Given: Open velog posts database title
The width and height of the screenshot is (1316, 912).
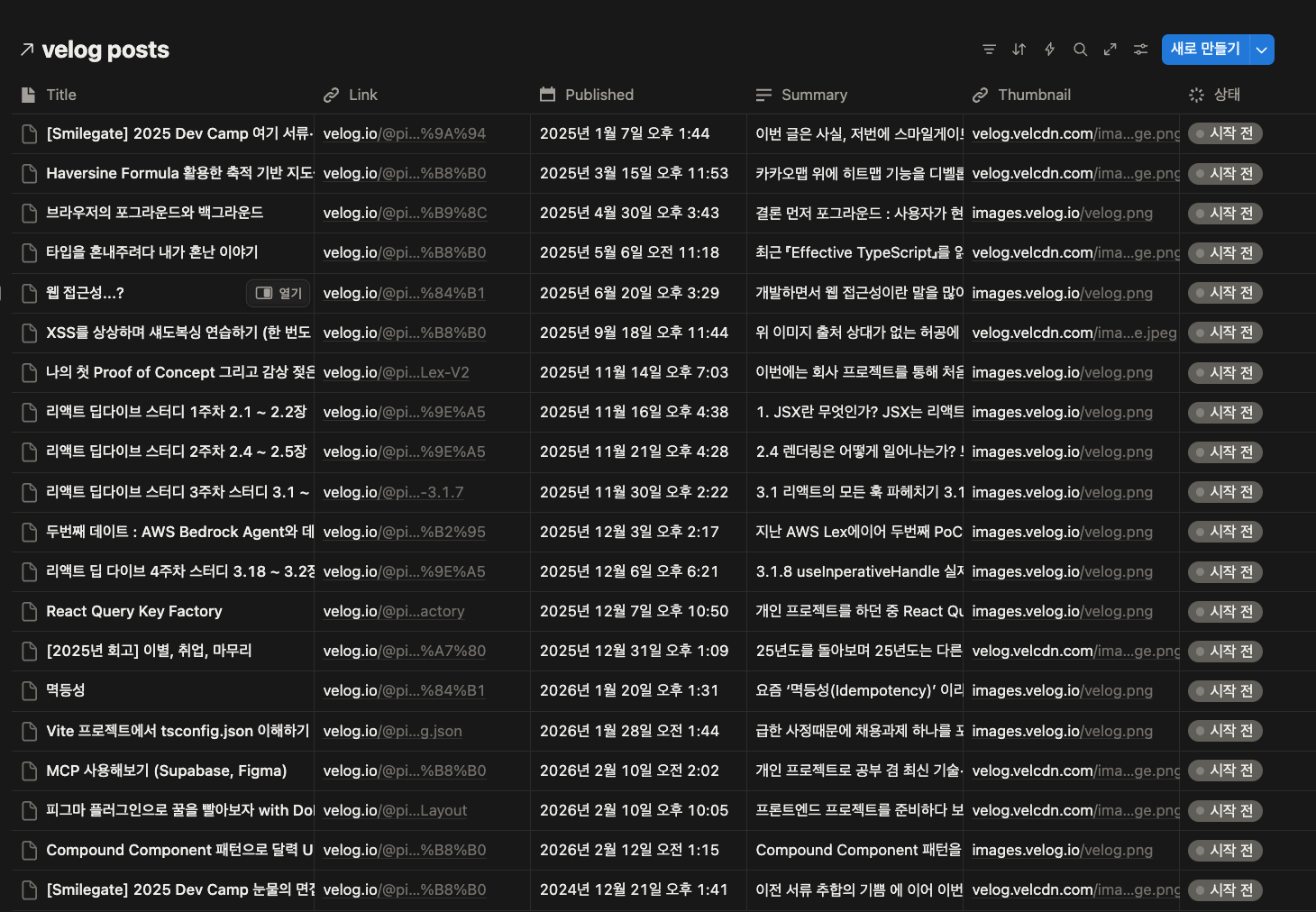Looking at the screenshot, I should coord(105,50).
